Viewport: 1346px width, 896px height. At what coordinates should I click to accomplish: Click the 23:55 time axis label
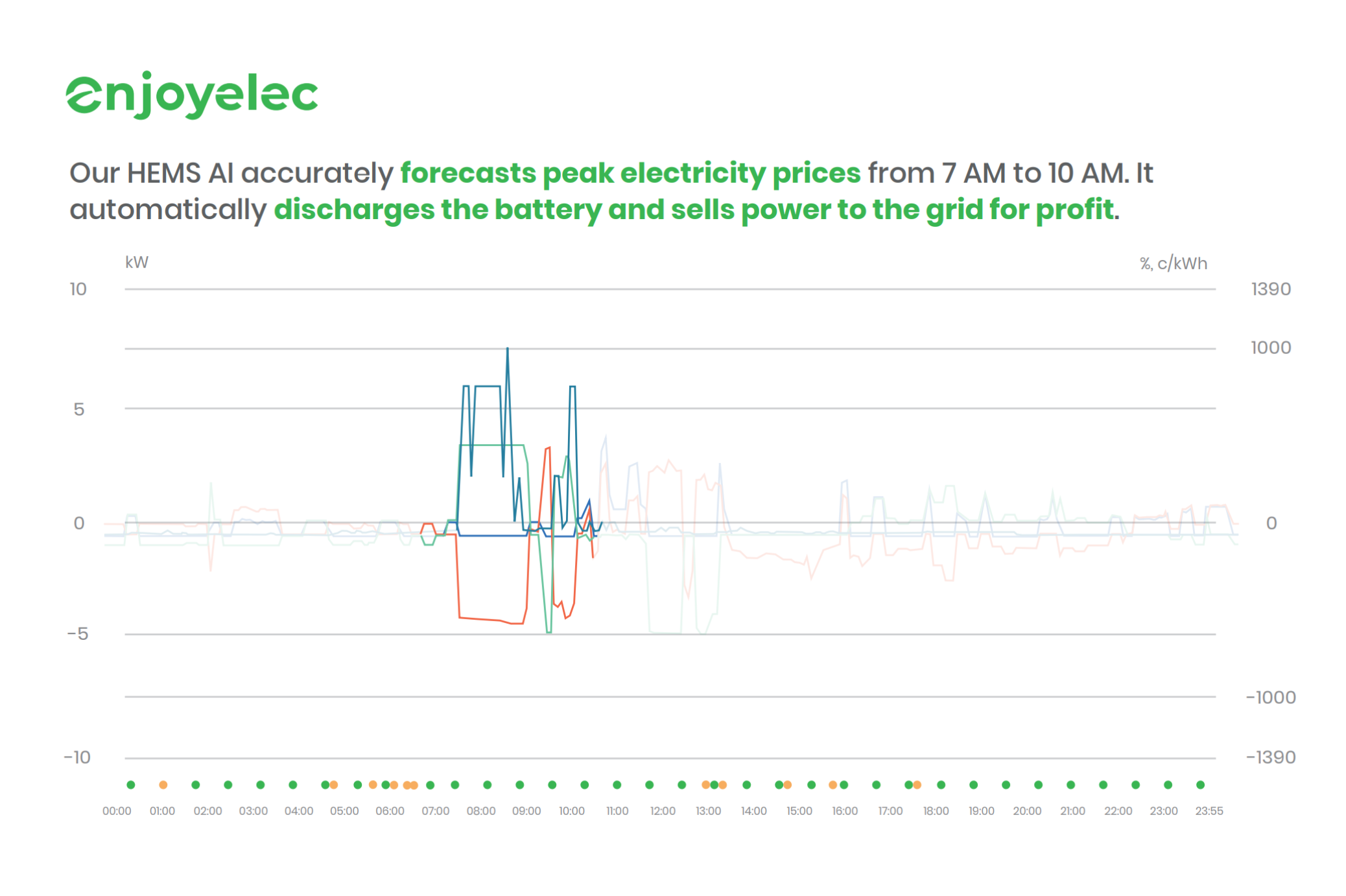pos(1209,811)
